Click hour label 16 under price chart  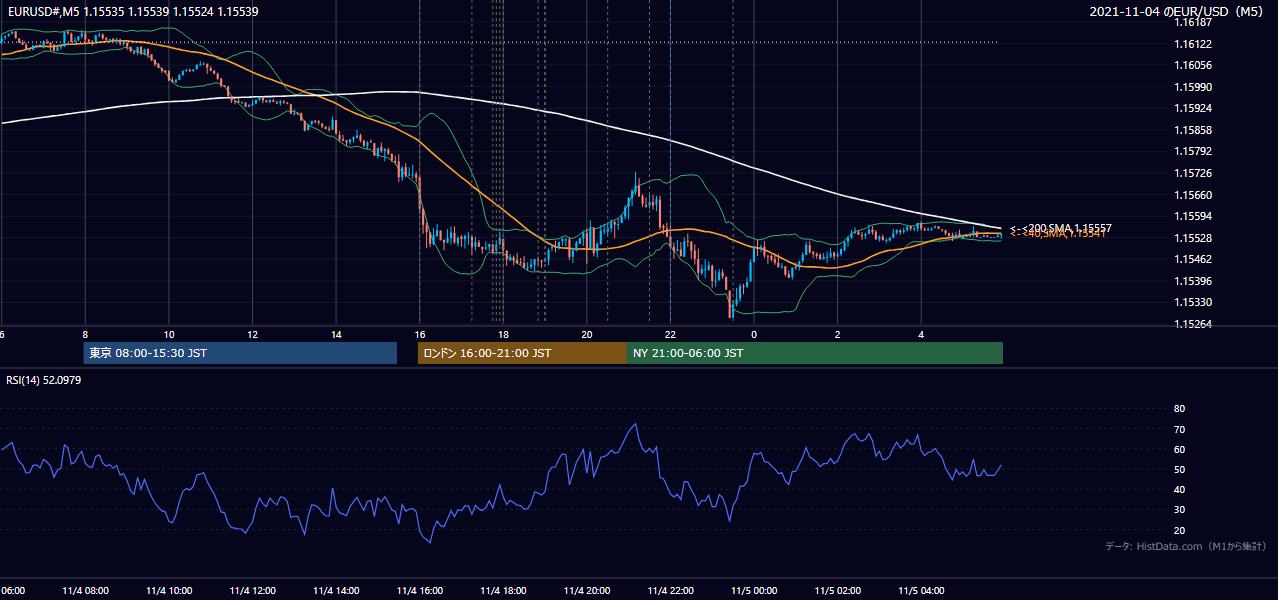tap(420, 334)
